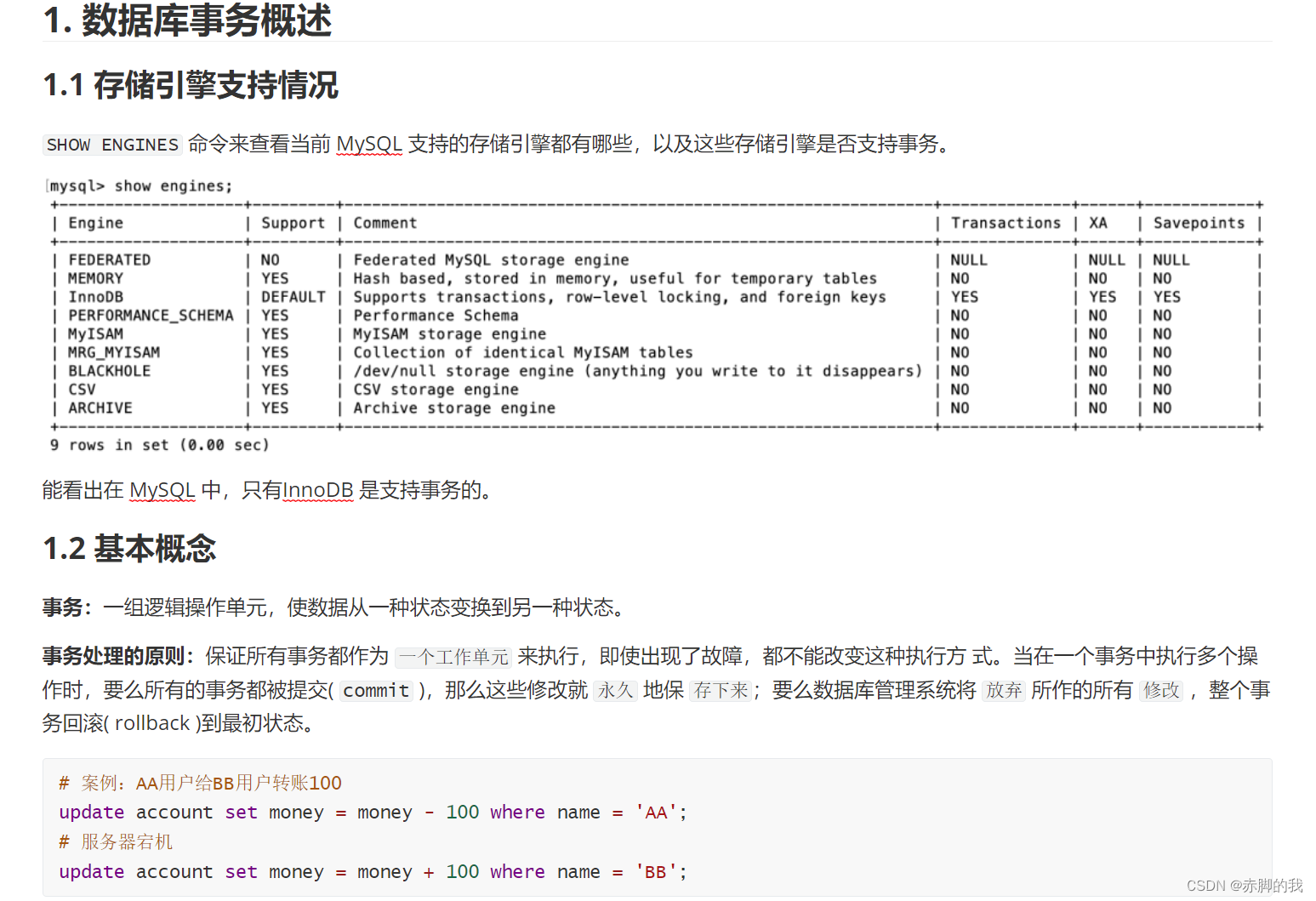Click the 'InnoDB' engine table cell
Viewport: 1316px width, 901px height.
click(x=95, y=297)
